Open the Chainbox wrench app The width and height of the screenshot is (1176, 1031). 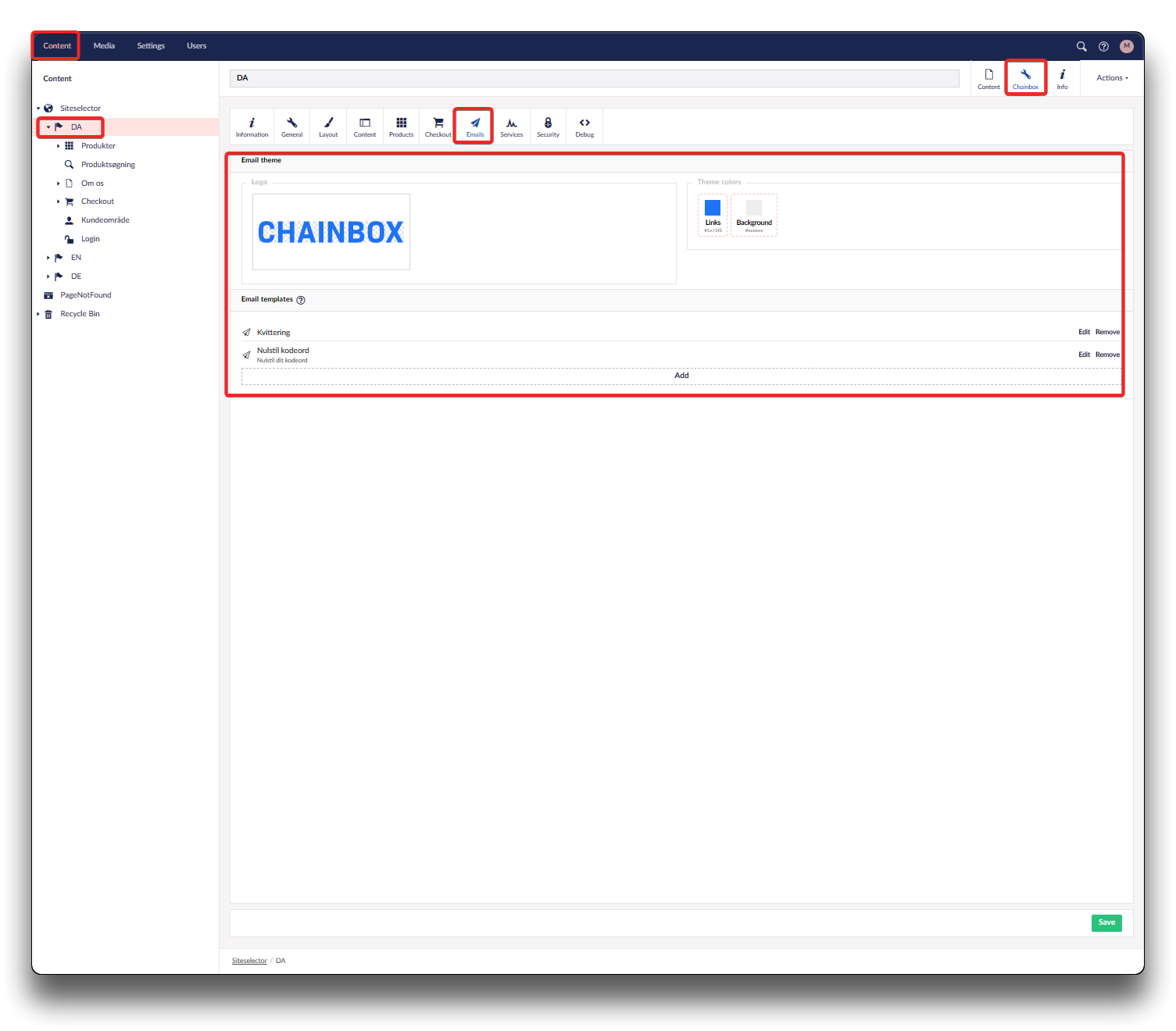1025,78
